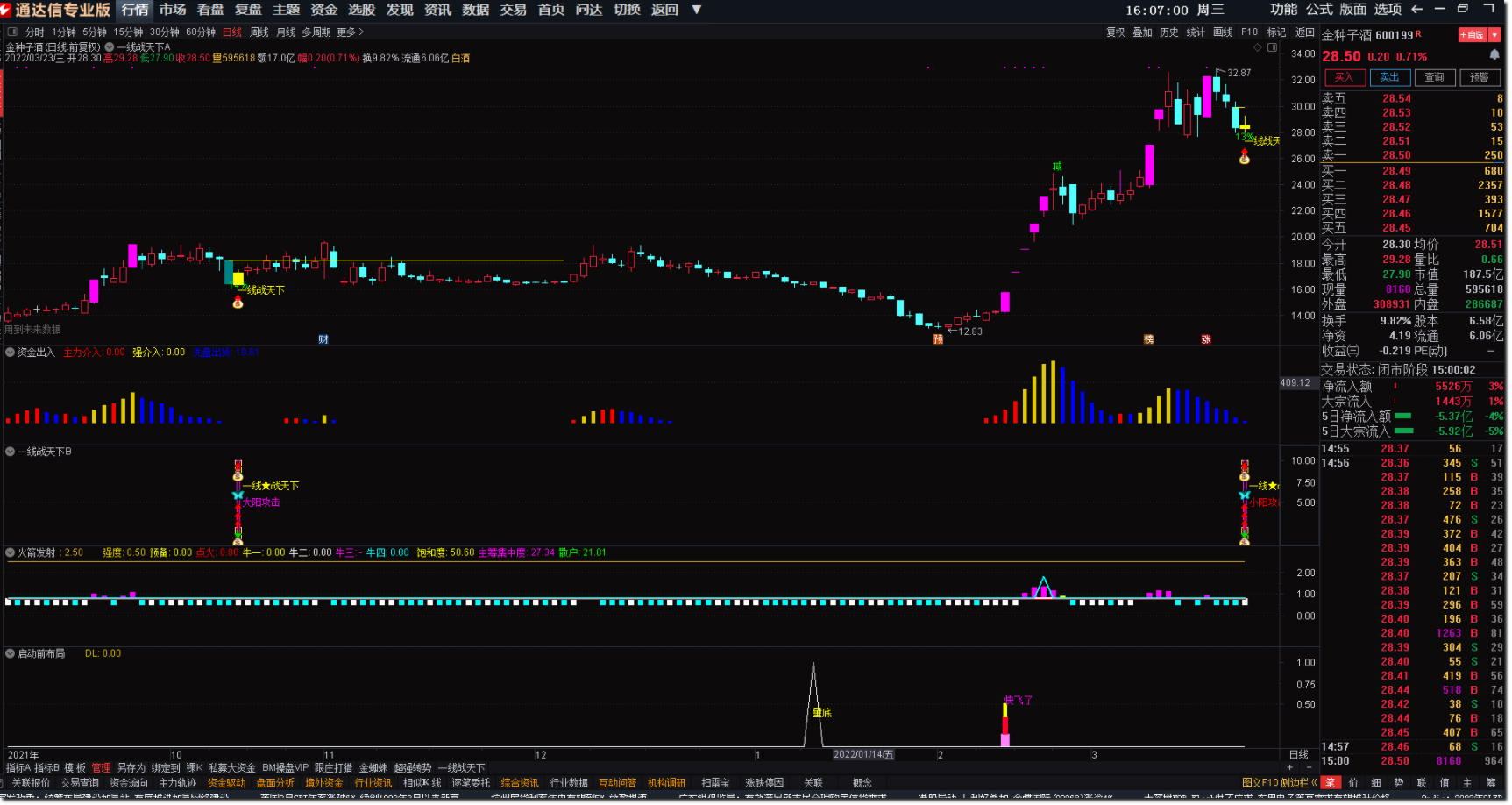
Task: Click the 卖出 button
Action: click(1389, 77)
